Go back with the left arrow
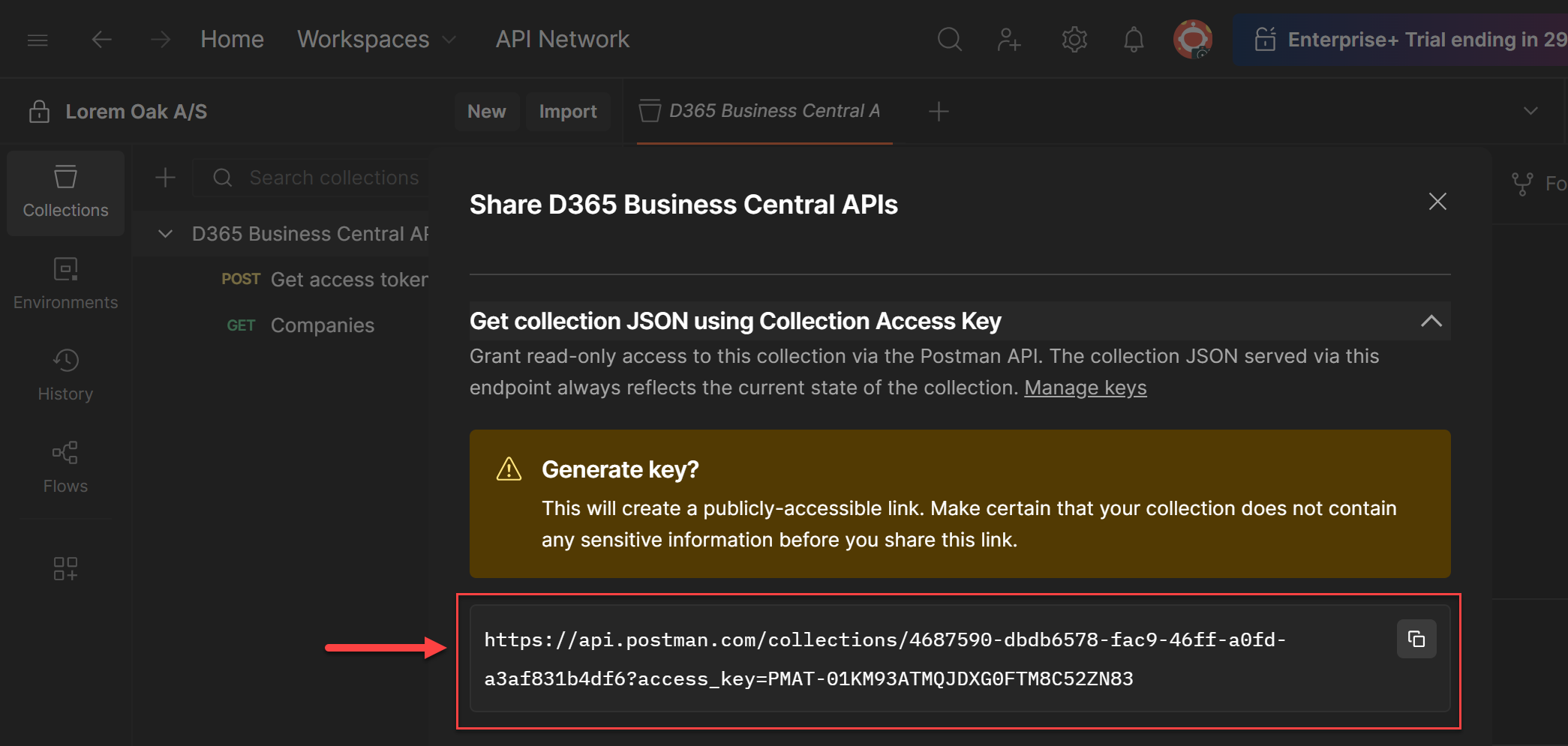 click(101, 39)
